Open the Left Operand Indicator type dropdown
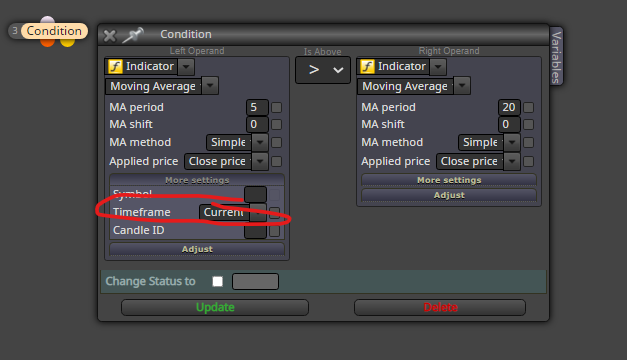Image resolution: width=627 pixels, height=360 pixels. (186, 67)
